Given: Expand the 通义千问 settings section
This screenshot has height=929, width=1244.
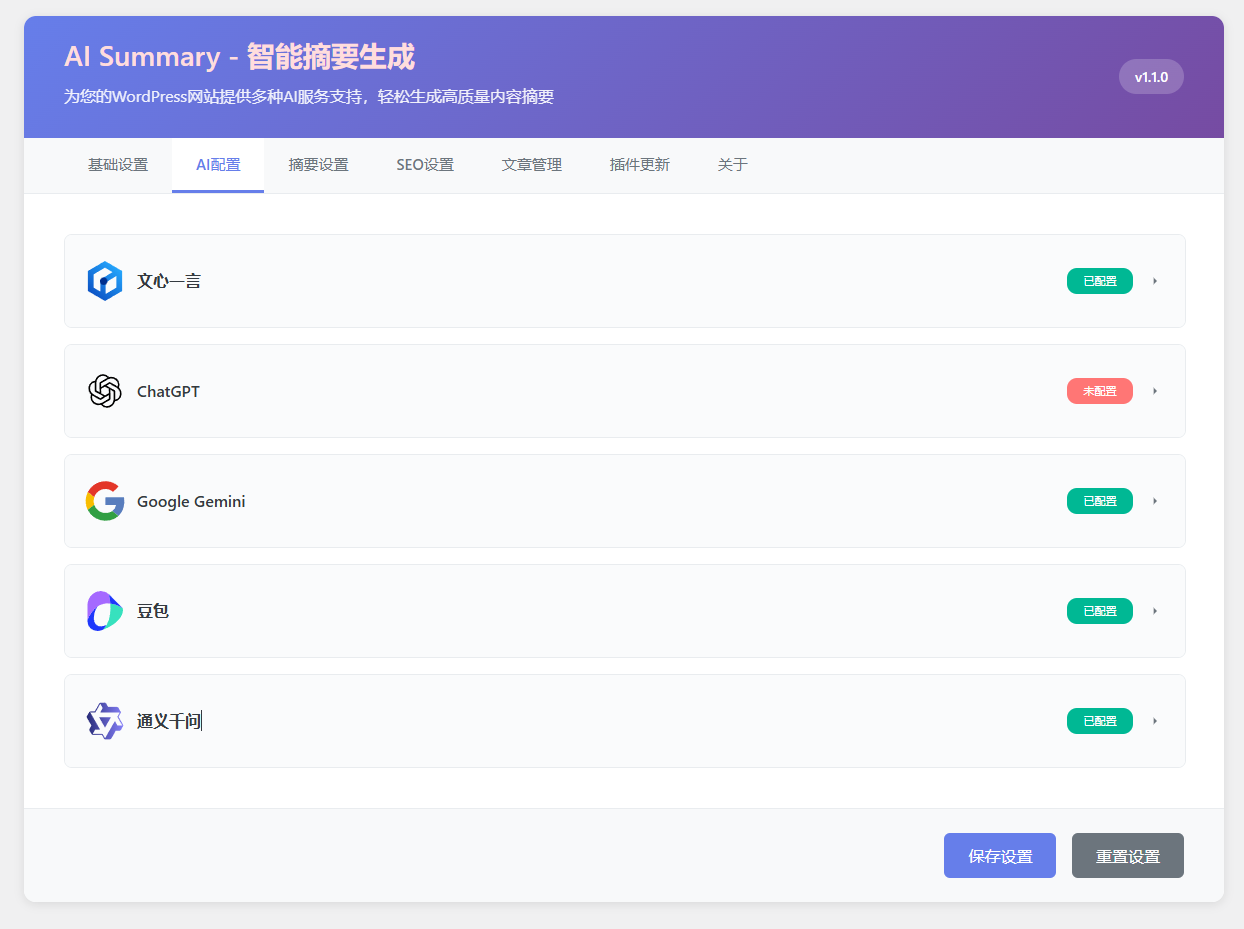Looking at the screenshot, I should click(1156, 721).
